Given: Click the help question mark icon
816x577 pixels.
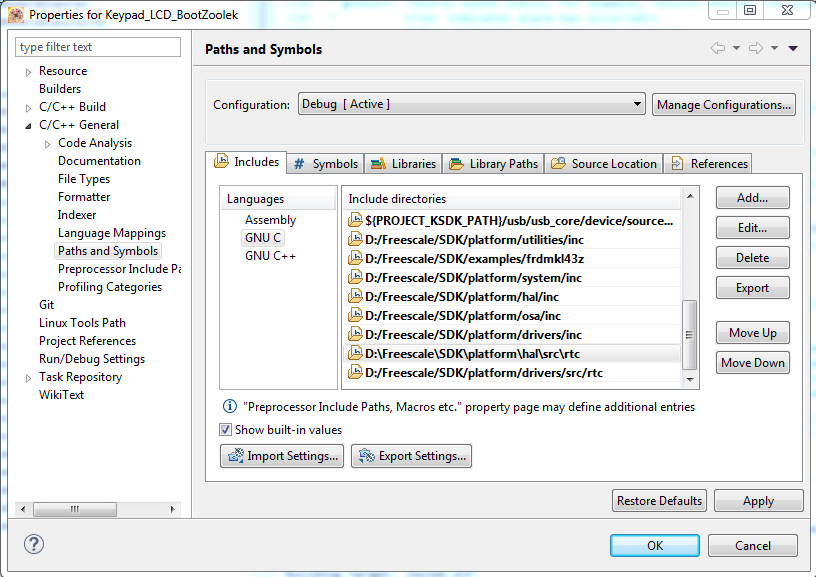Looking at the screenshot, I should [34, 544].
